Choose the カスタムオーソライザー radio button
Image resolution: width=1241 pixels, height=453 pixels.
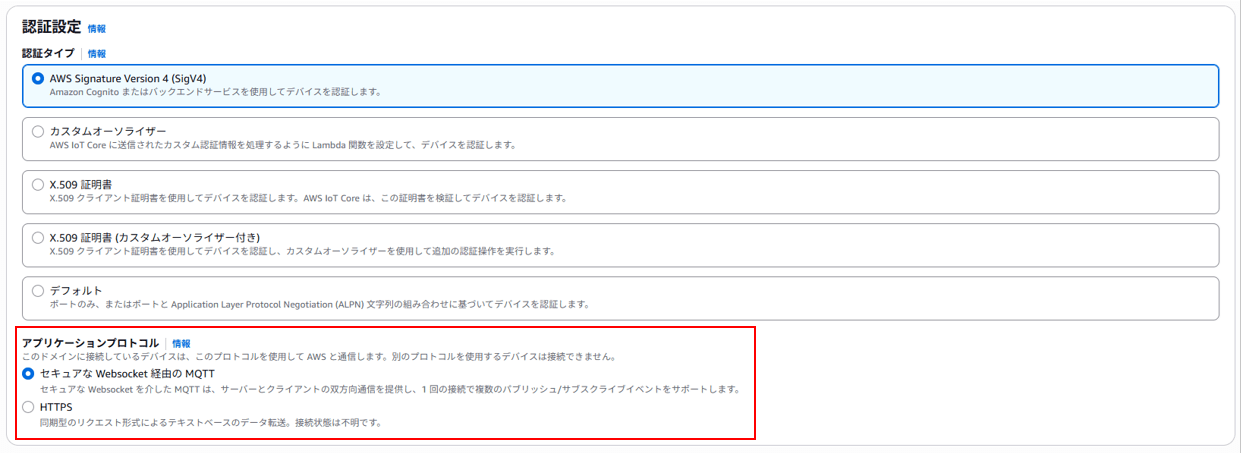coord(38,131)
